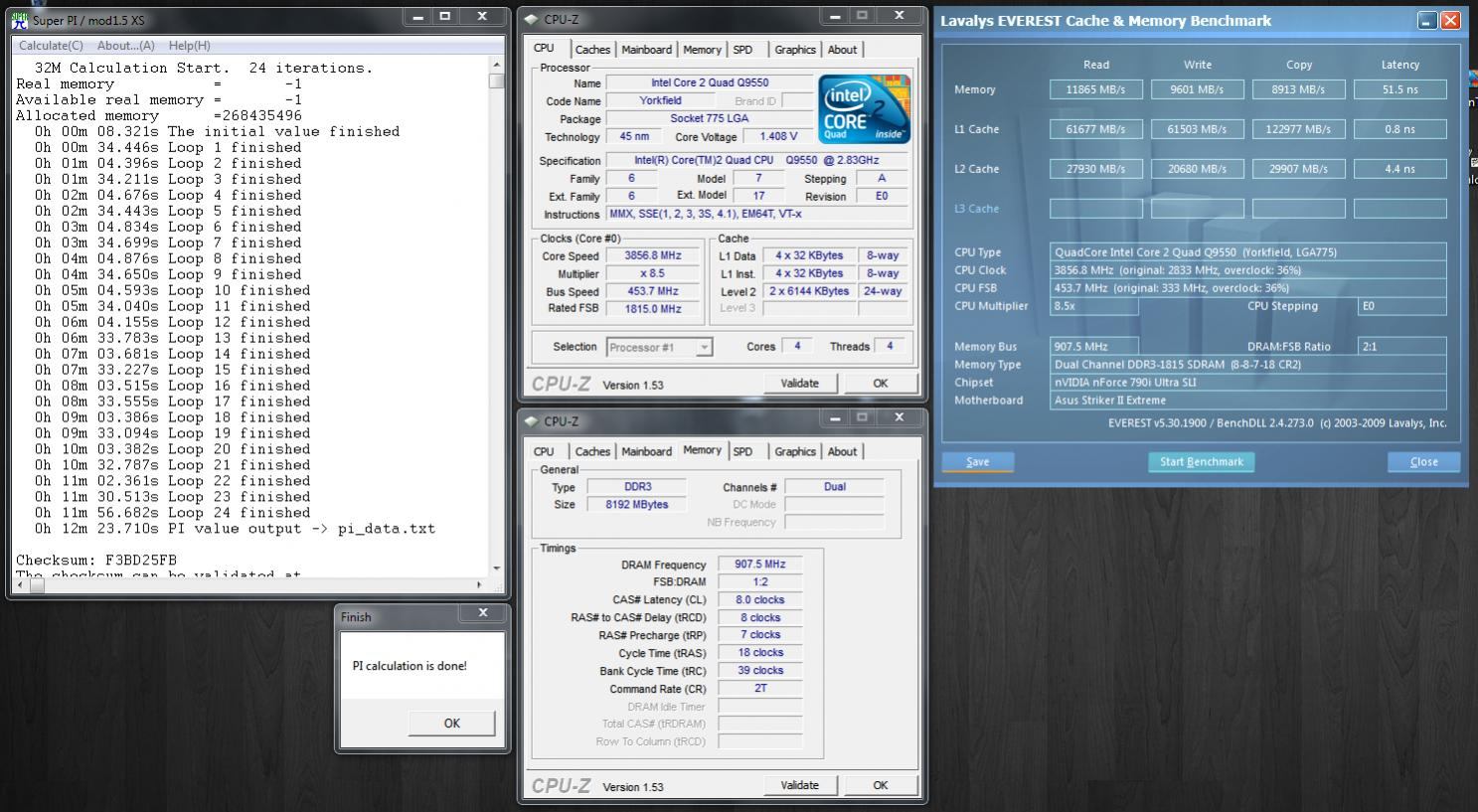Click Super PI horizontal scrollbar thumb
The width and height of the screenshot is (1478, 812).
(x=37, y=584)
